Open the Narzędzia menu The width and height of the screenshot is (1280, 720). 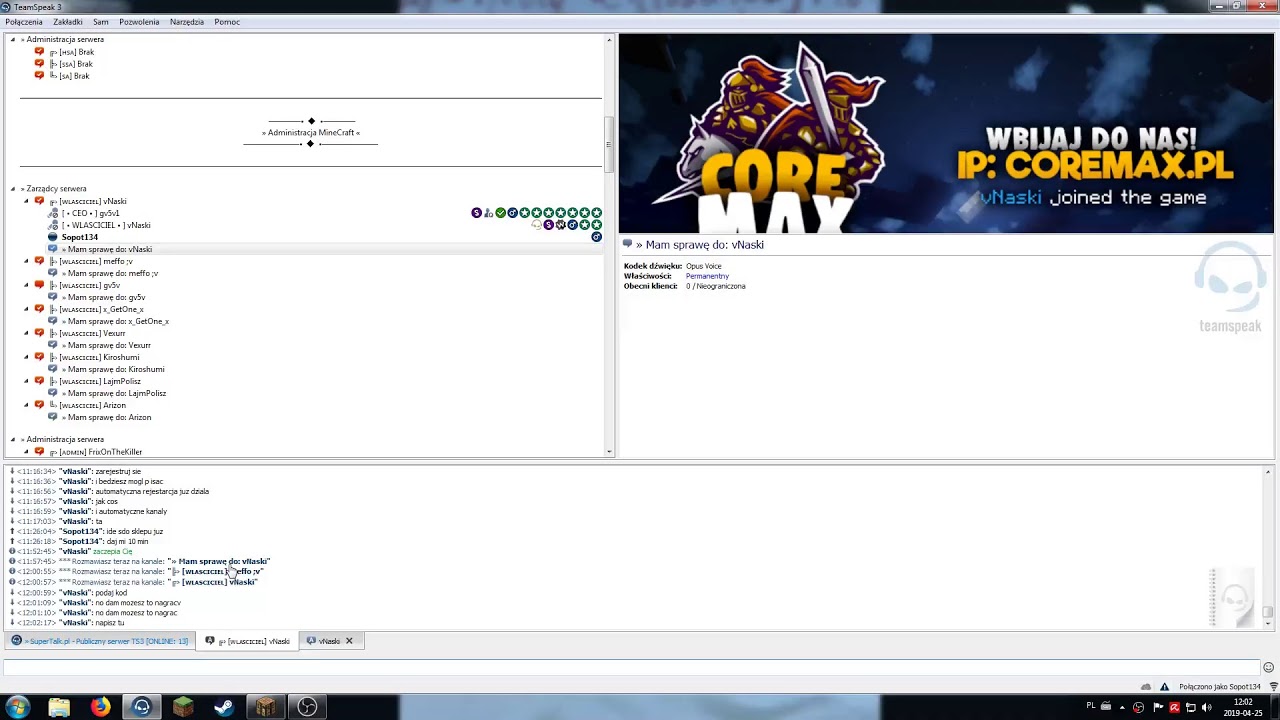click(187, 22)
